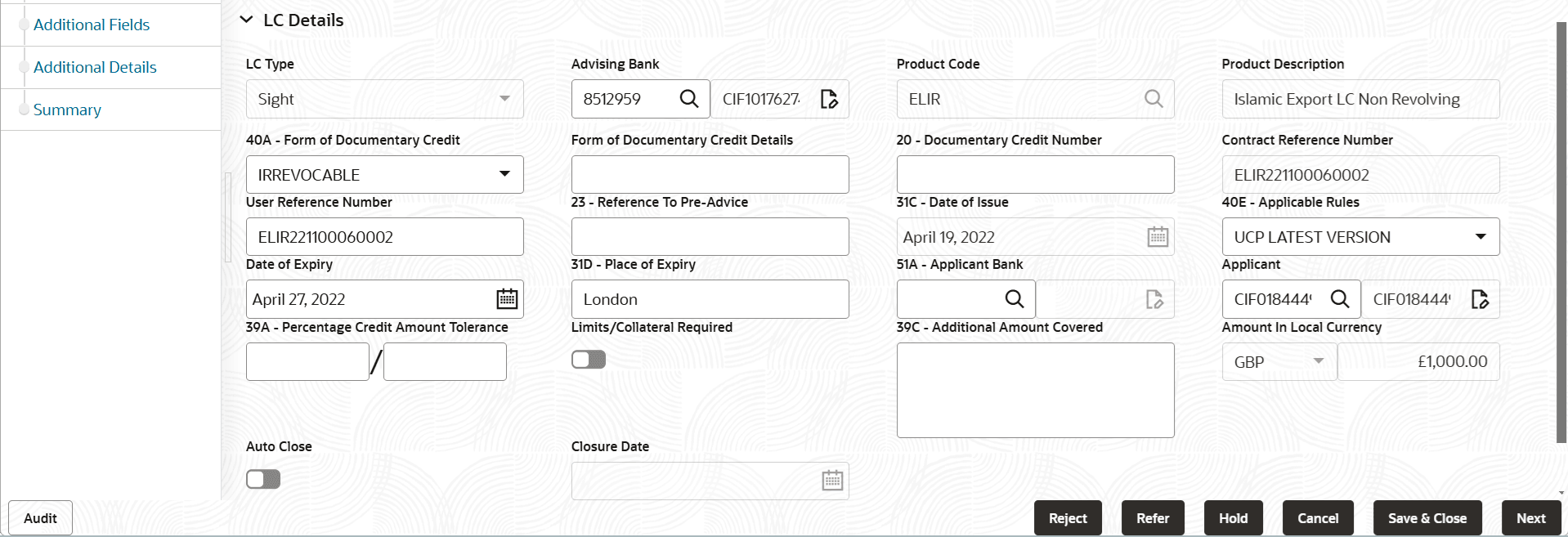Go to the Summary section
Image resolution: width=1568 pixels, height=537 pixels.
[67, 110]
